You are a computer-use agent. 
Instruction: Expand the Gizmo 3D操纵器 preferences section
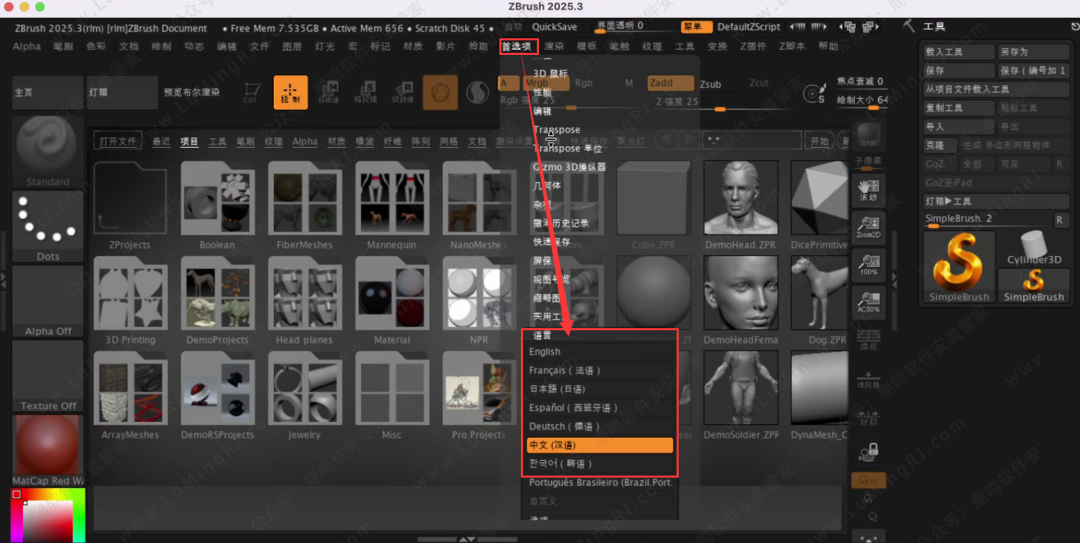(570, 167)
